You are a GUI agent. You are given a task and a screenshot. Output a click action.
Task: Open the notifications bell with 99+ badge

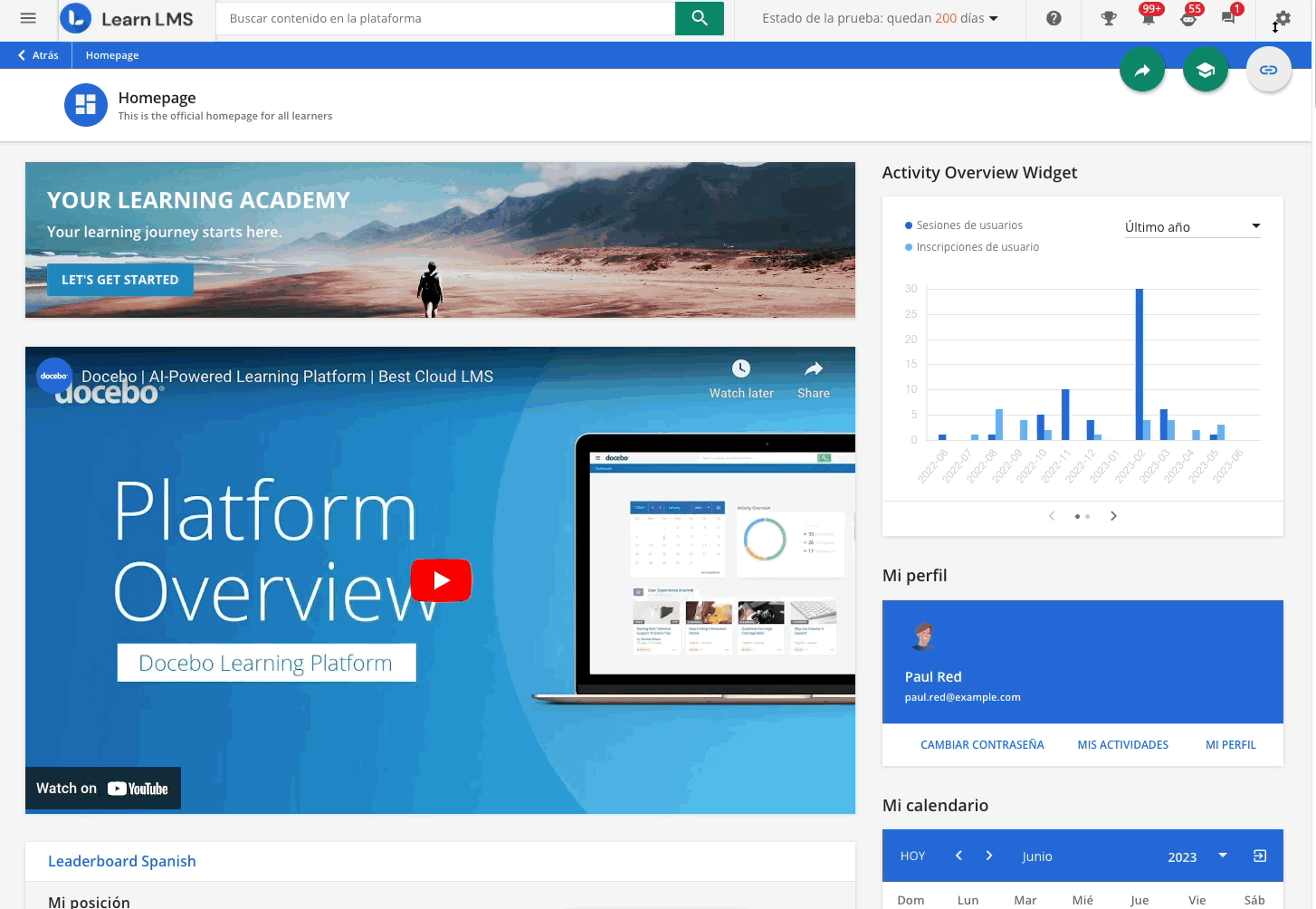click(1149, 18)
